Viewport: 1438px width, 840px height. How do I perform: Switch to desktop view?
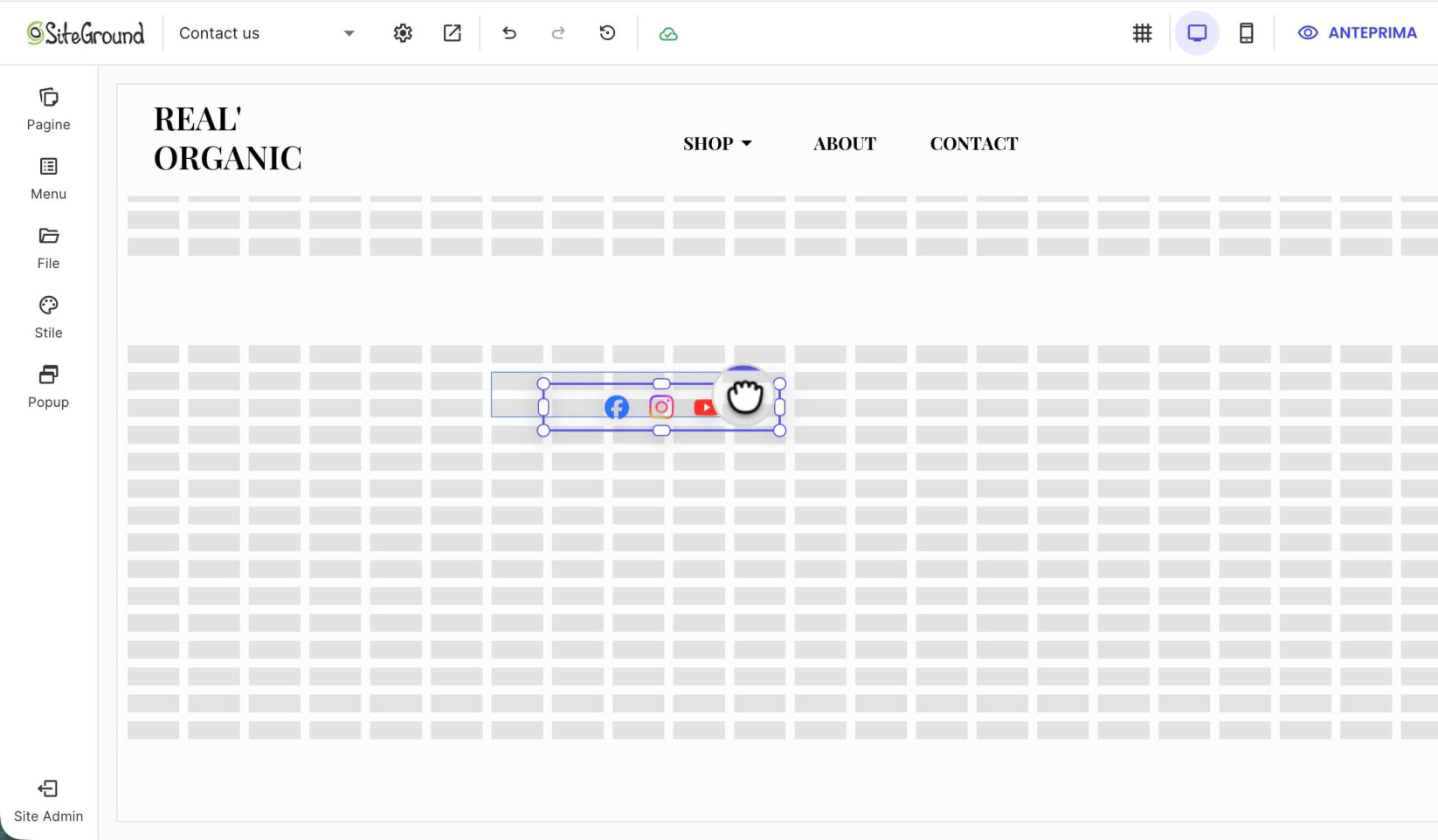click(x=1197, y=33)
